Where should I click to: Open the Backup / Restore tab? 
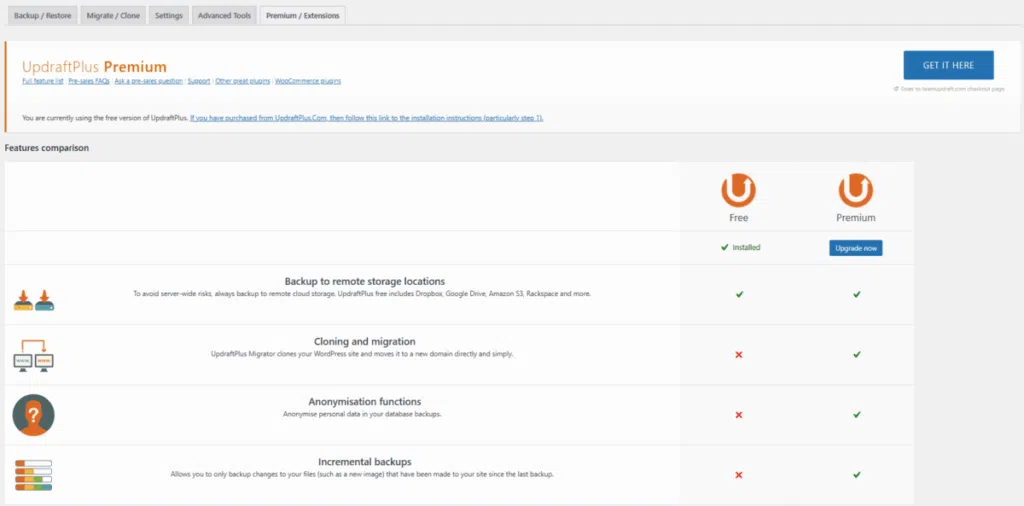41,16
